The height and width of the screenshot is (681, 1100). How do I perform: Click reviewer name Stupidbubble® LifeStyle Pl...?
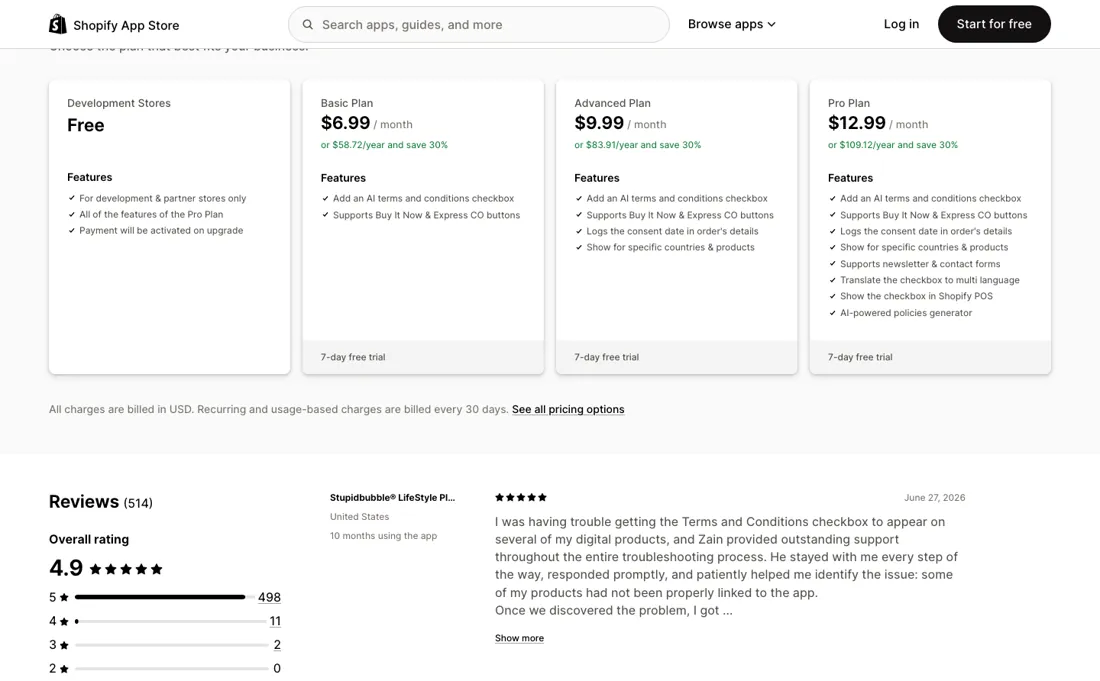(392, 497)
